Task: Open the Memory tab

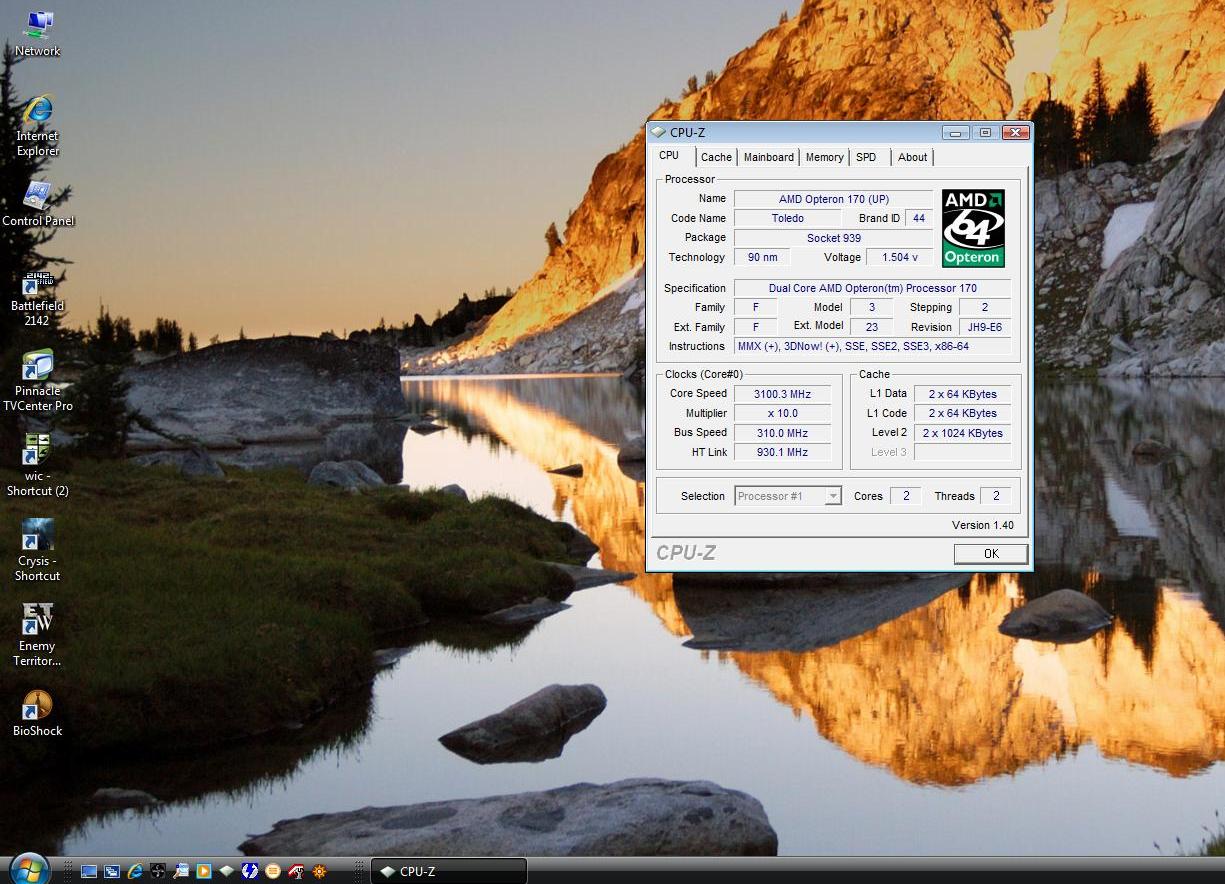Action: point(824,157)
